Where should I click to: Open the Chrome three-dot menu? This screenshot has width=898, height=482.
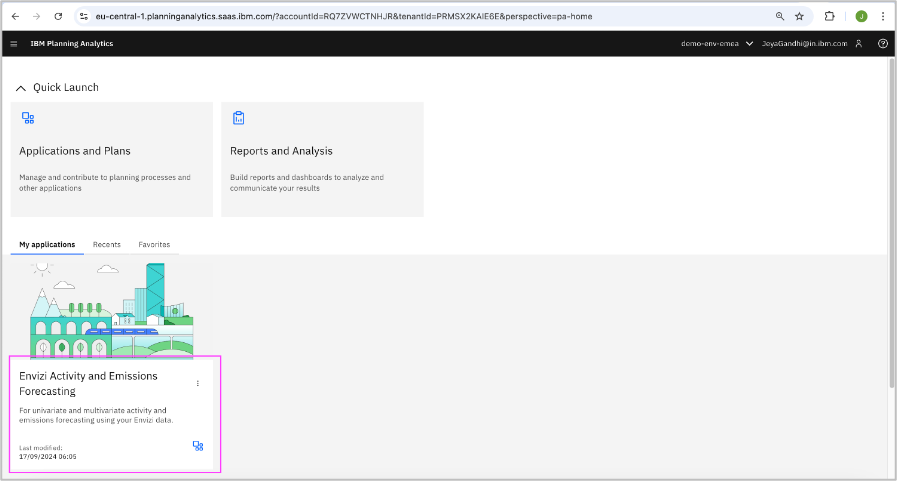tap(883, 16)
